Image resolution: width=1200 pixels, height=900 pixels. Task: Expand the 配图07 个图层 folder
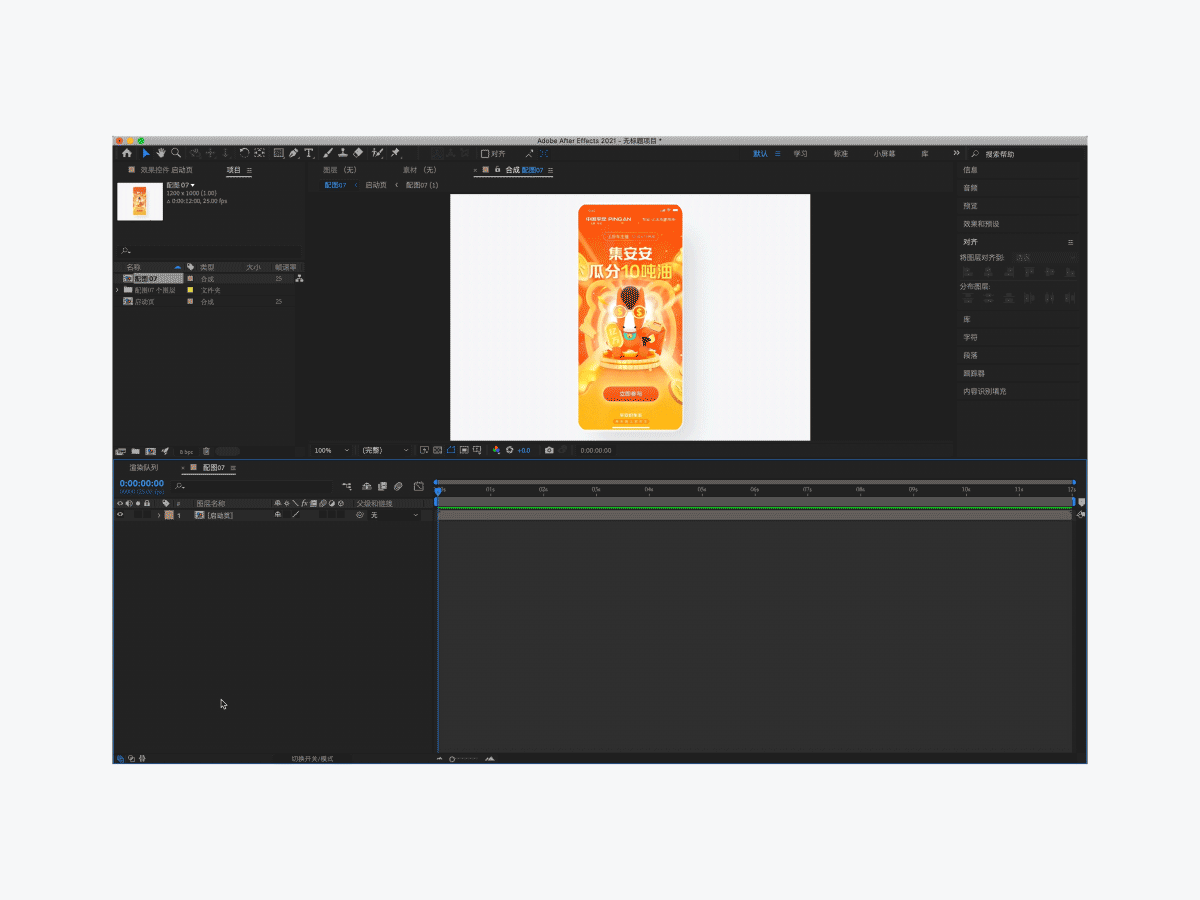coord(117,290)
